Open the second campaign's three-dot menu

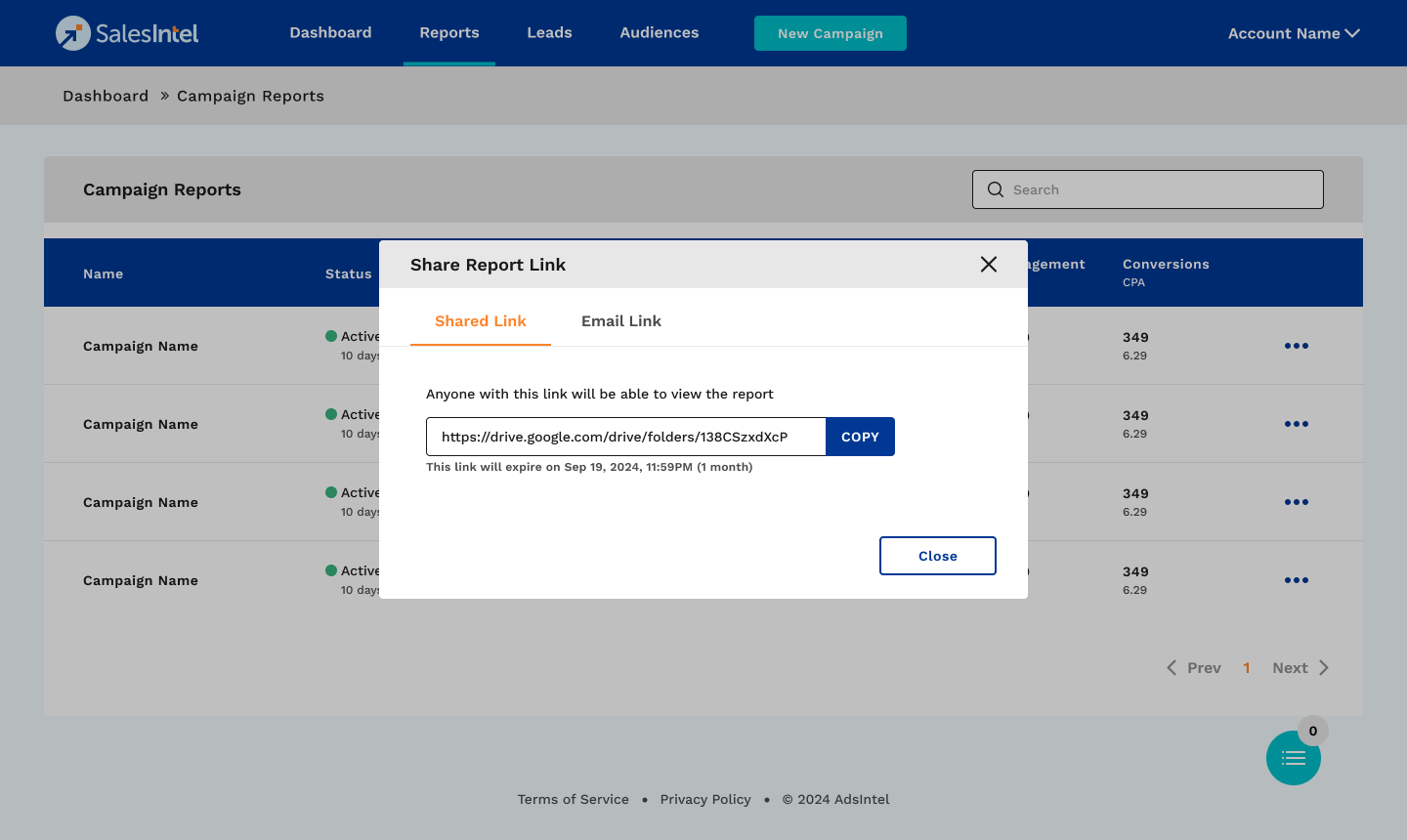click(x=1296, y=424)
